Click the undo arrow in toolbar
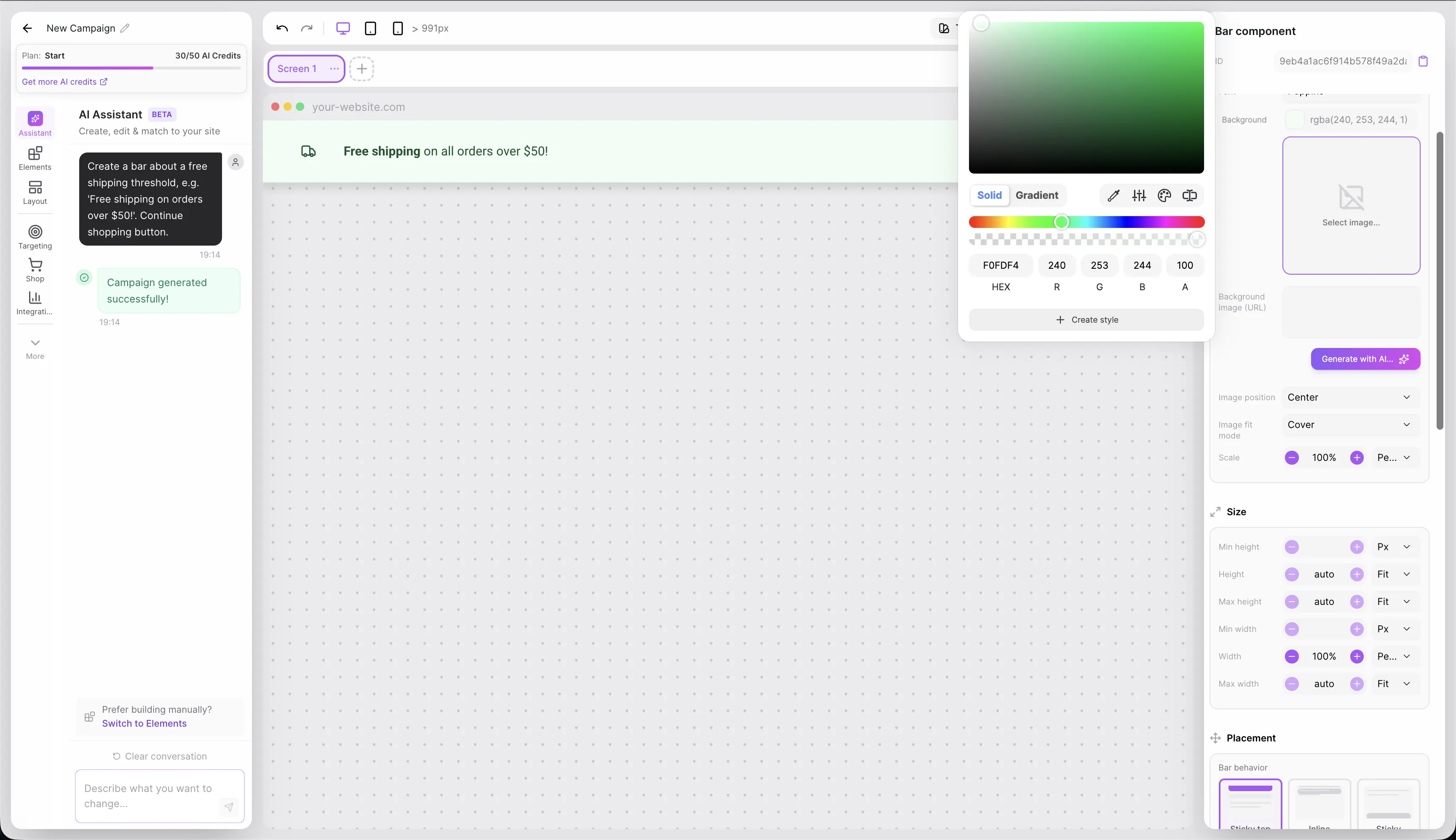1456x840 pixels. coord(282,28)
